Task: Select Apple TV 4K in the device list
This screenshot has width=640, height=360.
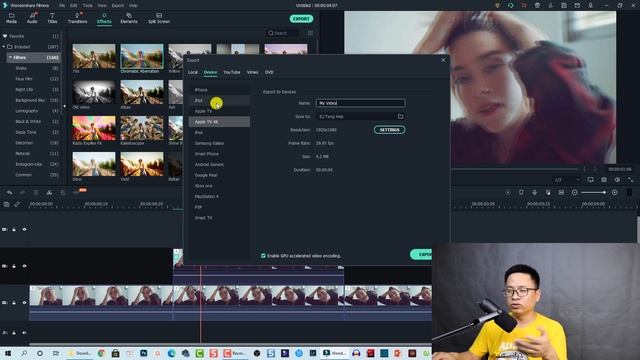Action: [x=219, y=122]
